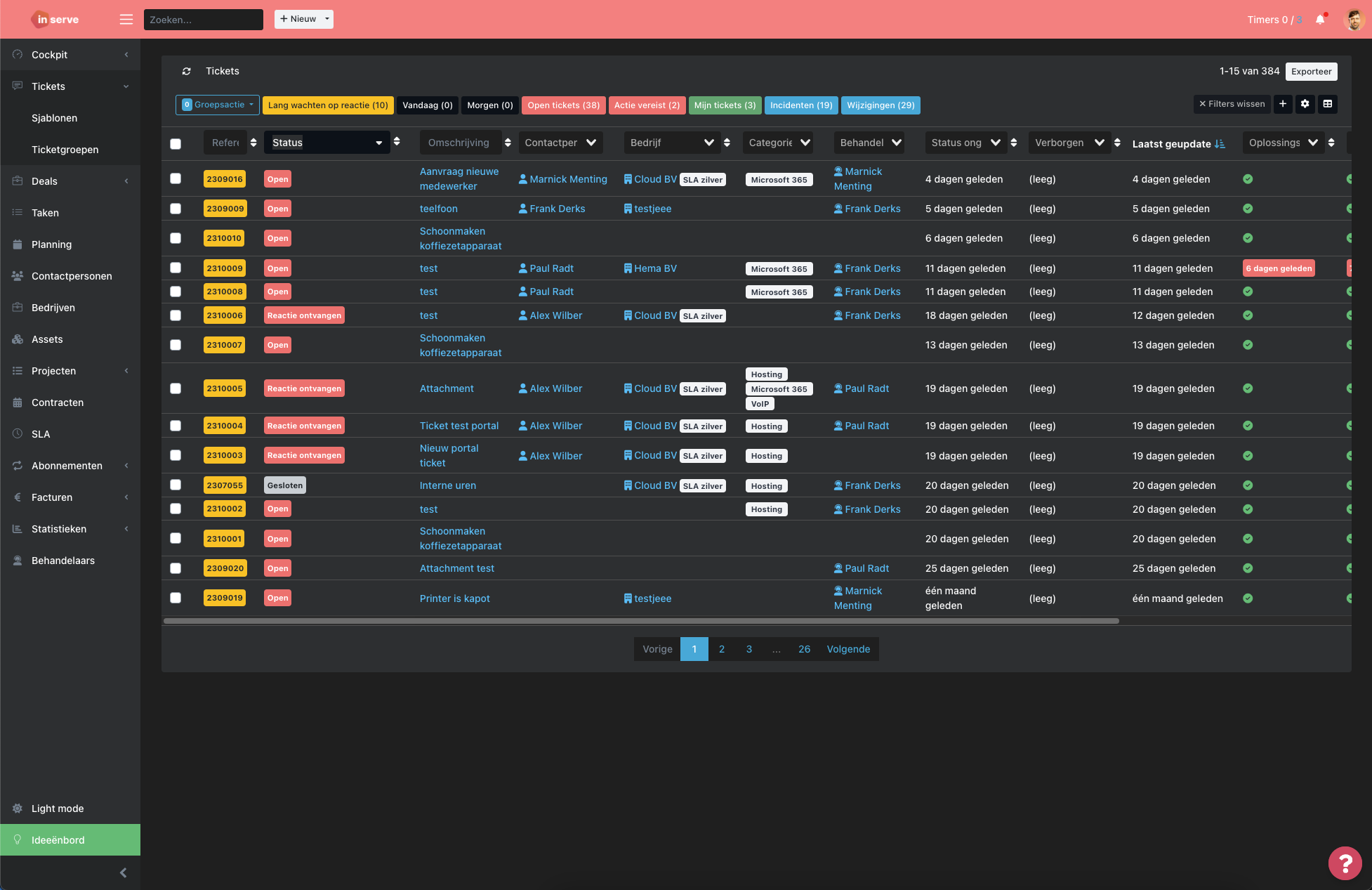Open Contactpersonen in the sidebar
The image size is (1372, 890).
(72, 276)
